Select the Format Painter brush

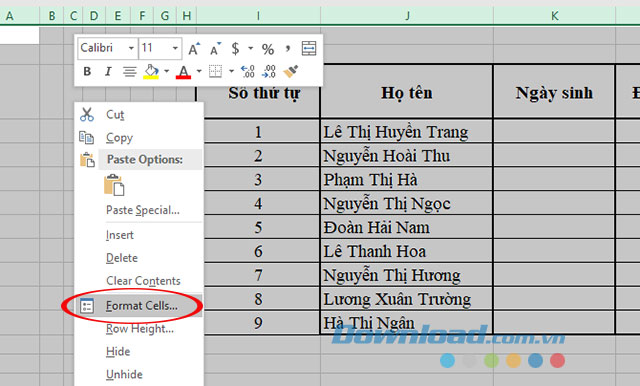[x=291, y=71]
